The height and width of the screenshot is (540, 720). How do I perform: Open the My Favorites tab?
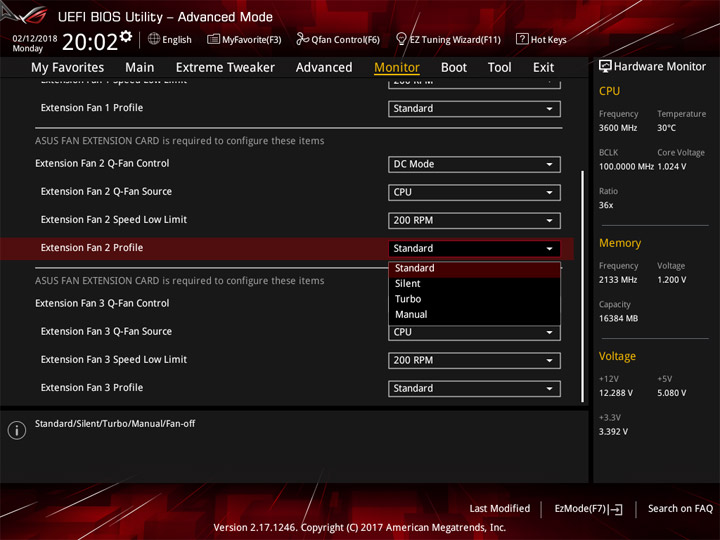pos(68,68)
